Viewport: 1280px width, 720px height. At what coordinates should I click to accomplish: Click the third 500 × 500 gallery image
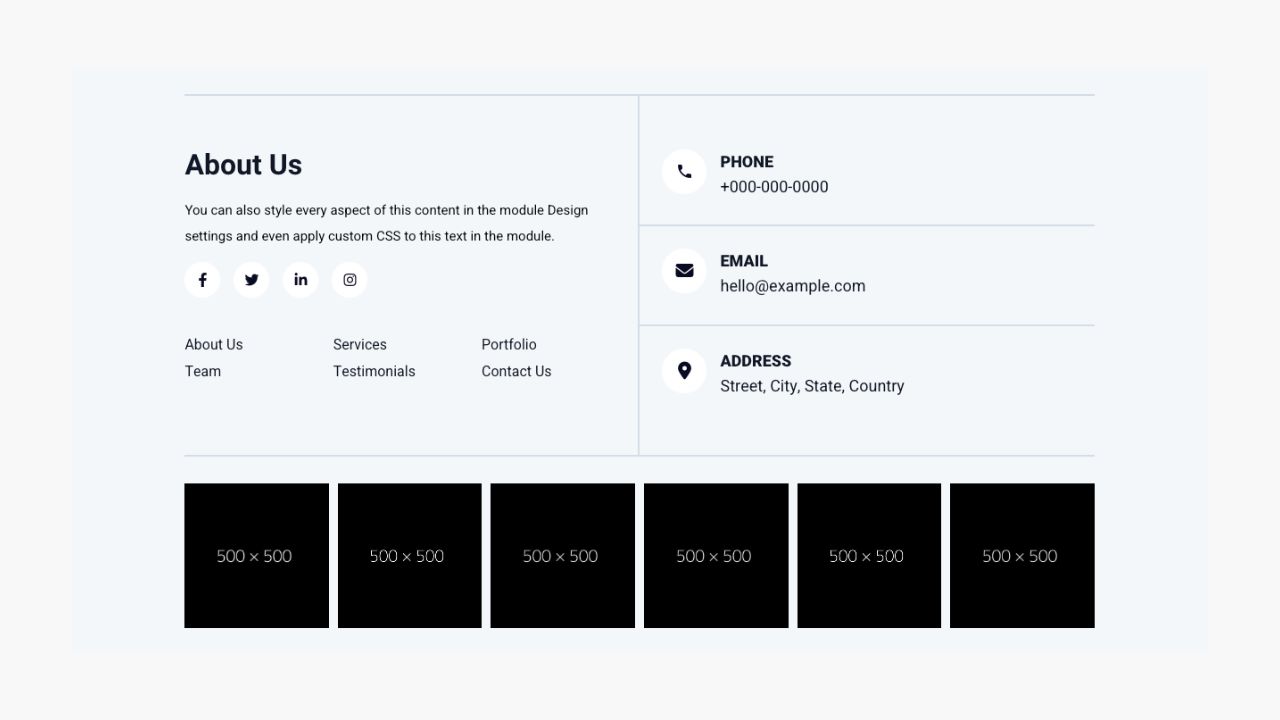pyautogui.click(x=562, y=556)
